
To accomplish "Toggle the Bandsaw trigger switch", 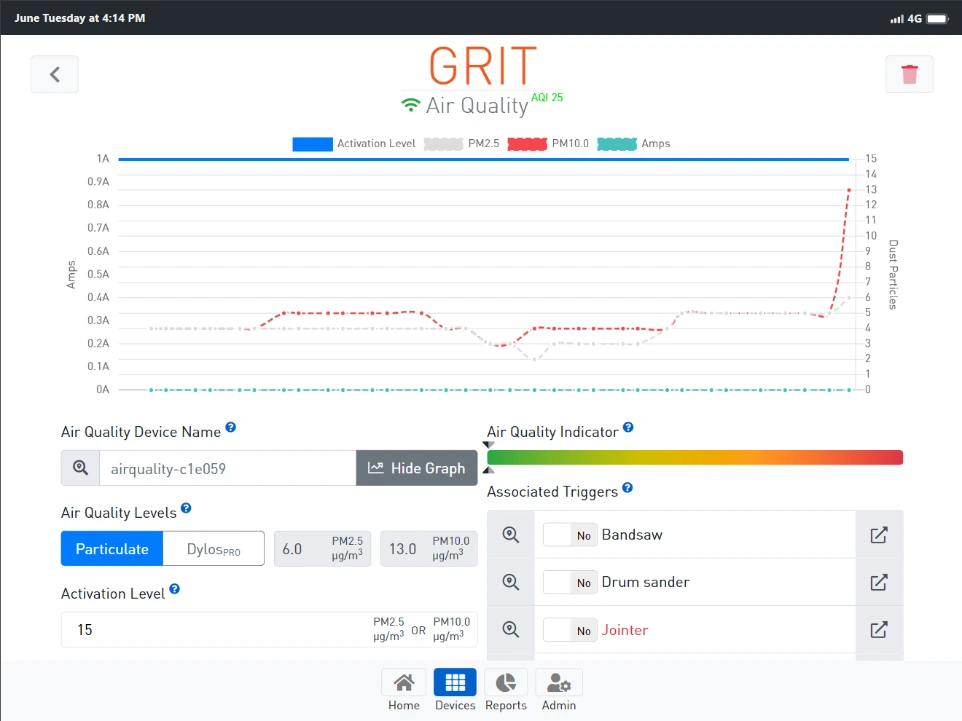I will click(570, 535).
